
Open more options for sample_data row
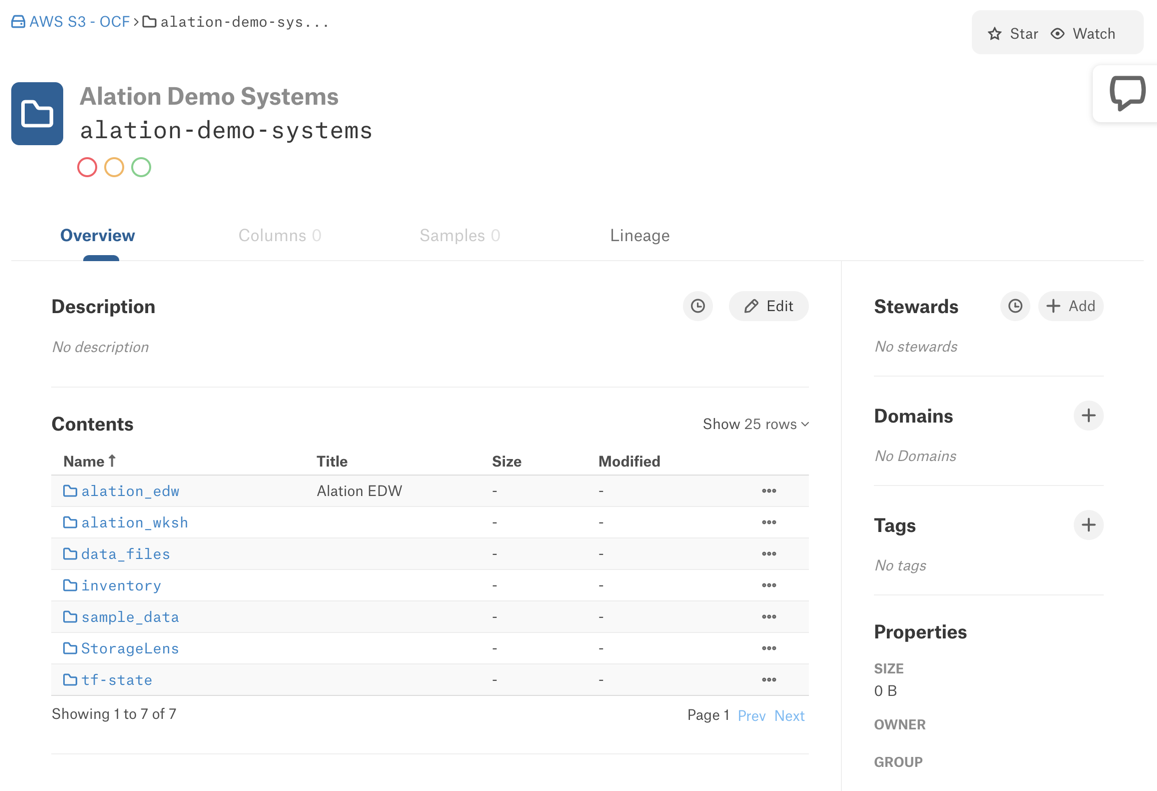(x=769, y=617)
